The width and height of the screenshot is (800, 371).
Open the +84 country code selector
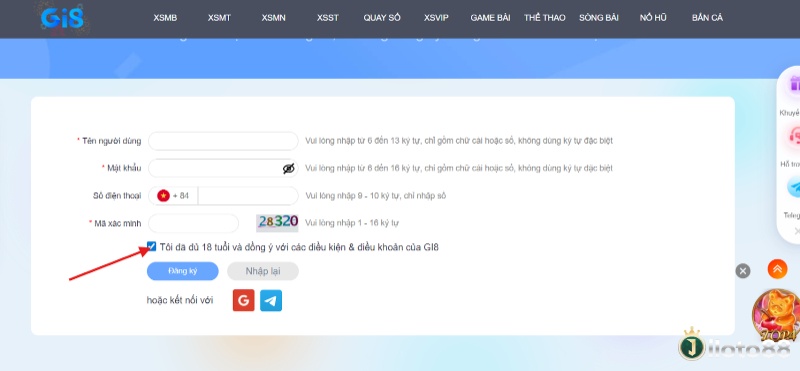click(173, 196)
